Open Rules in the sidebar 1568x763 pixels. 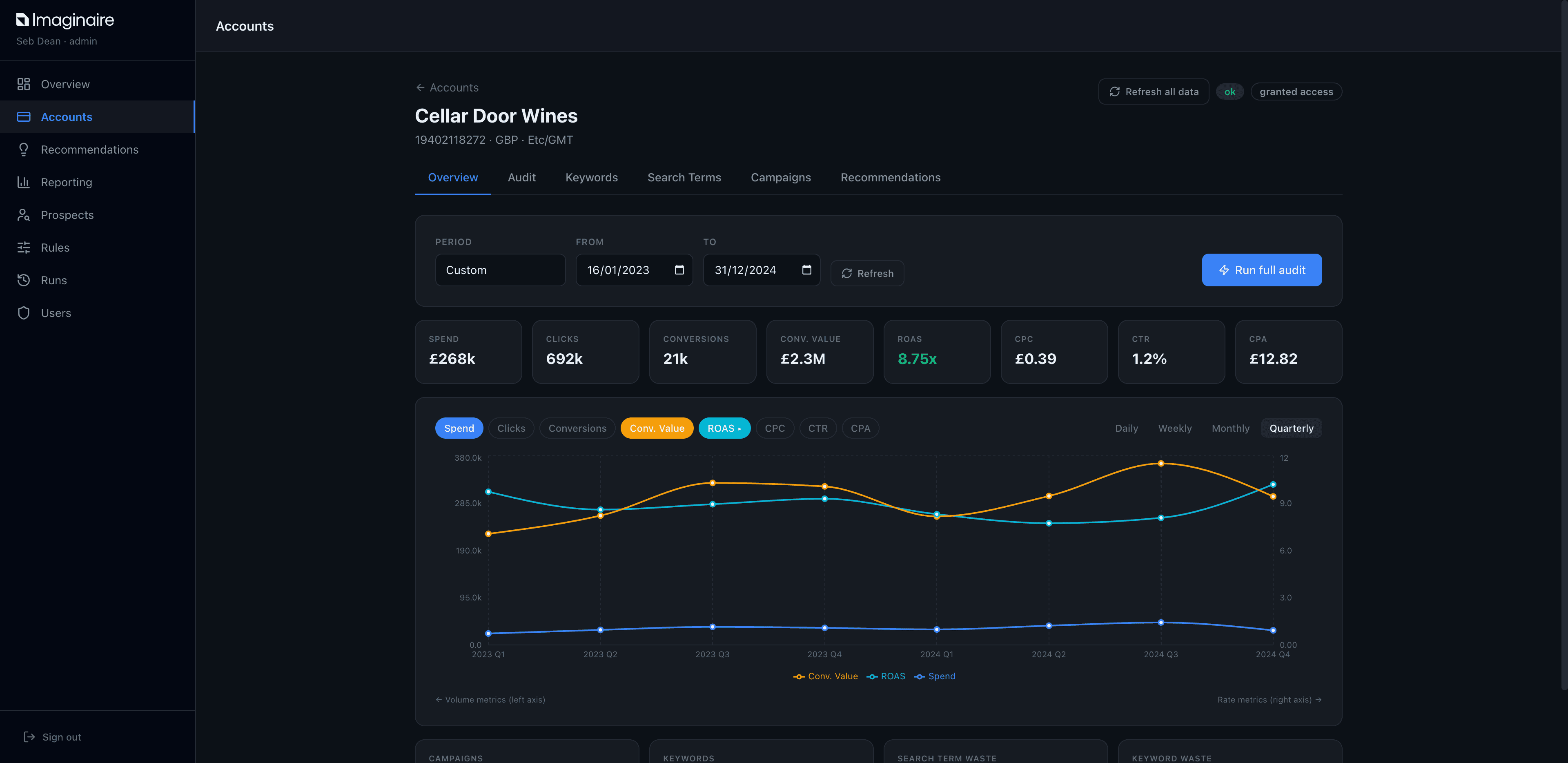pos(98,248)
